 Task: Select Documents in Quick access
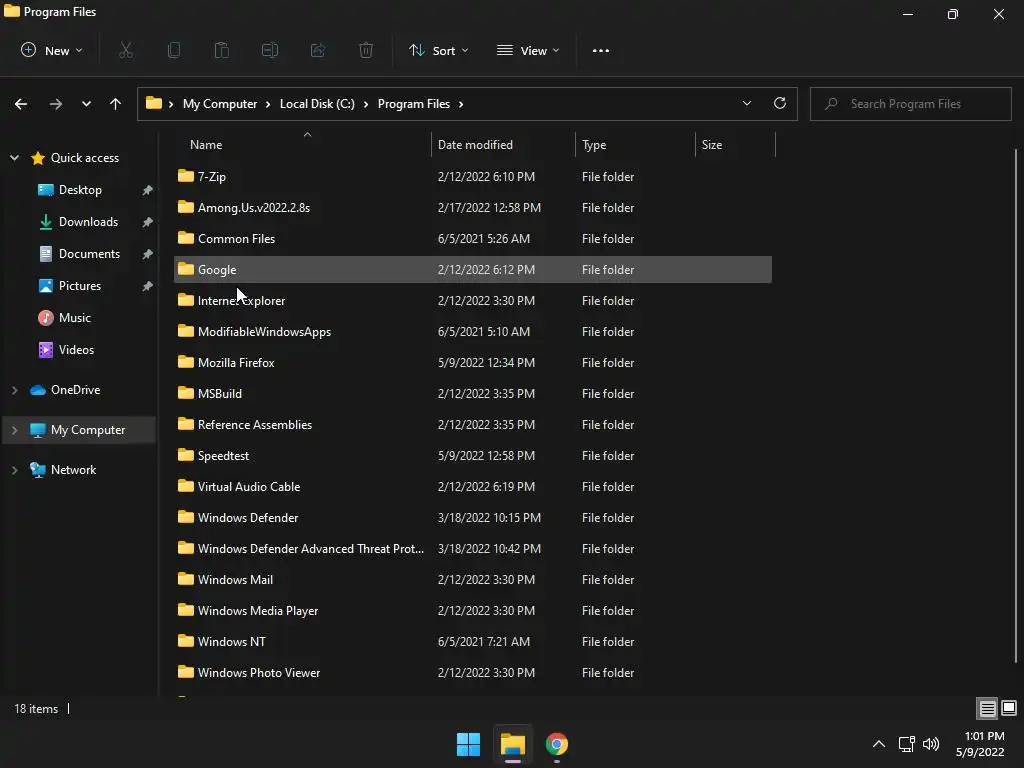click(89, 254)
